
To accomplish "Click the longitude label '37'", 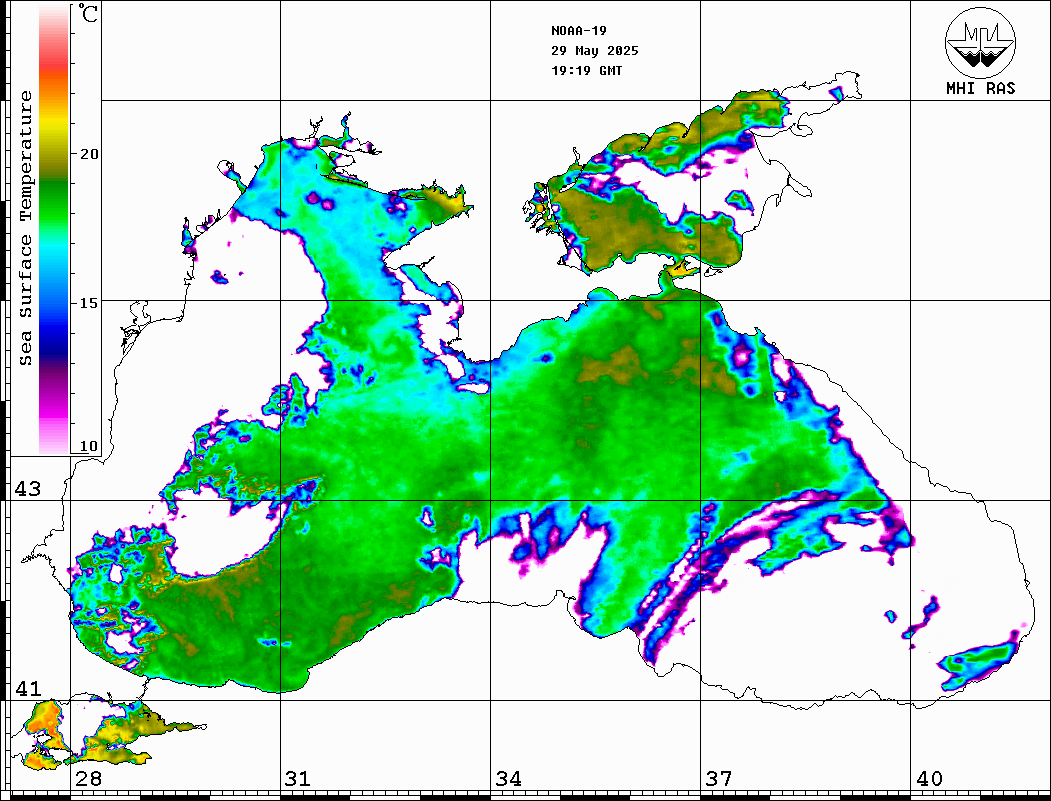I will pos(719,779).
